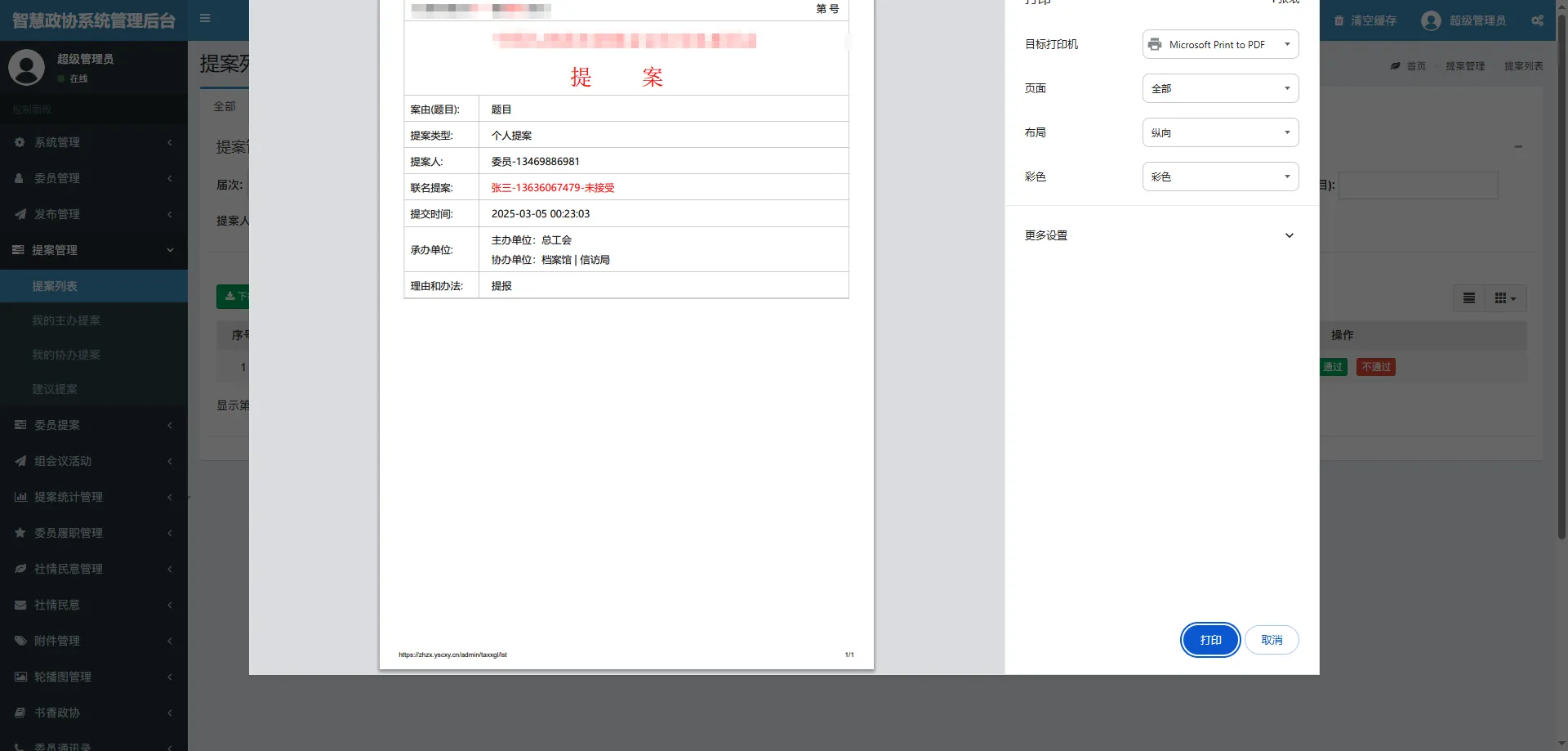Click the user icon beside 委员管理
Viewport: 1568px width, 751px height.
point(20,178)
